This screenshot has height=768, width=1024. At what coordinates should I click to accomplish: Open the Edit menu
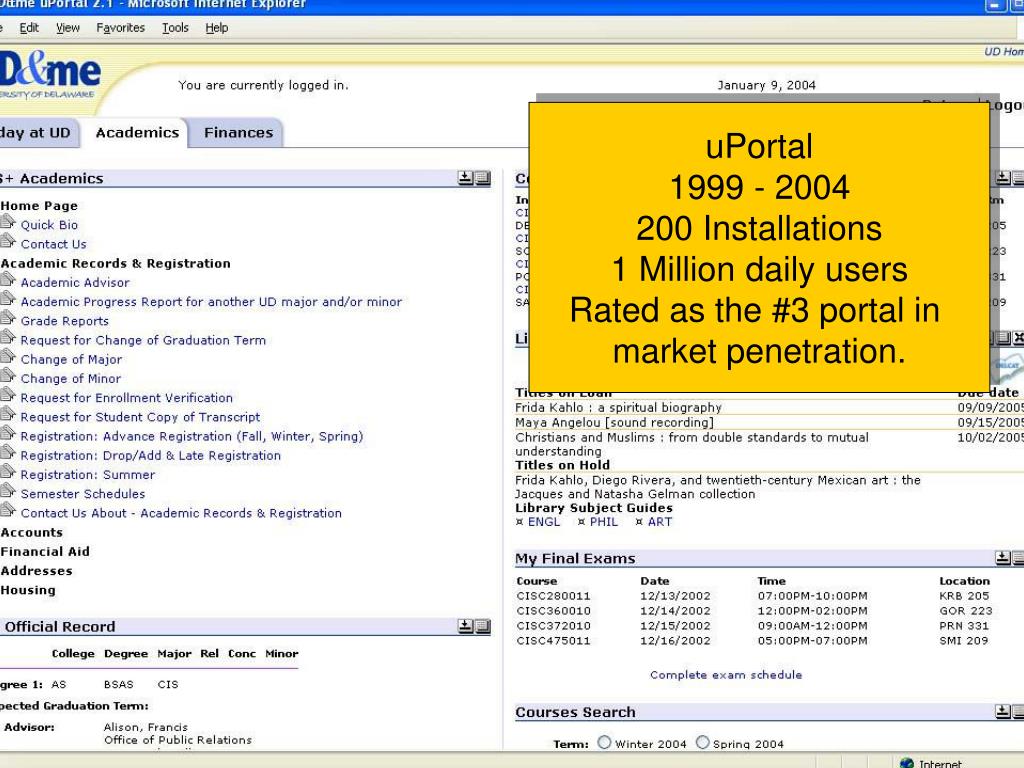29,27
